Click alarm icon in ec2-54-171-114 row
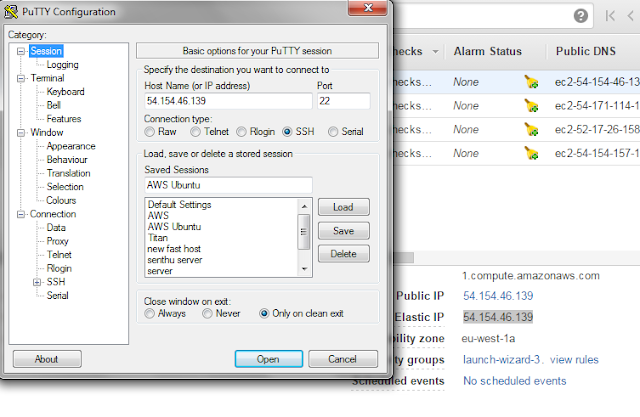The height and width of the screenshot is (417, 640). [x=531, y=106]
